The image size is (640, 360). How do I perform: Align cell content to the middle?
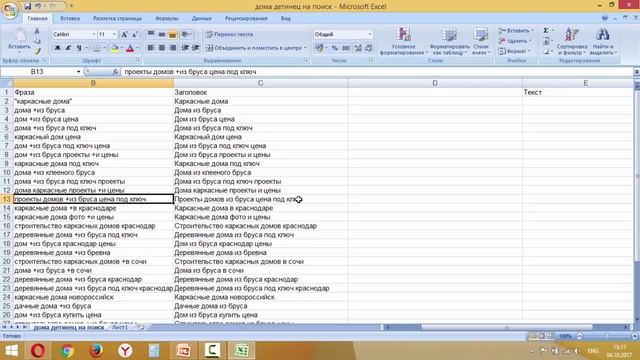[162, 34]
